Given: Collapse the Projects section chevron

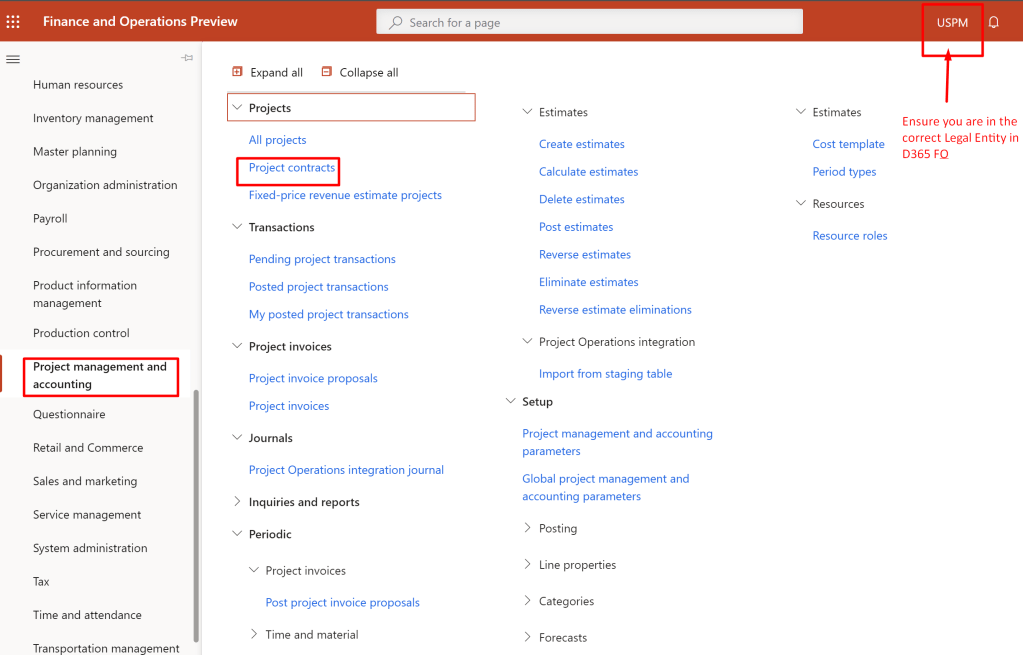Looking at the screenshot, I should (x=237, y=108).
